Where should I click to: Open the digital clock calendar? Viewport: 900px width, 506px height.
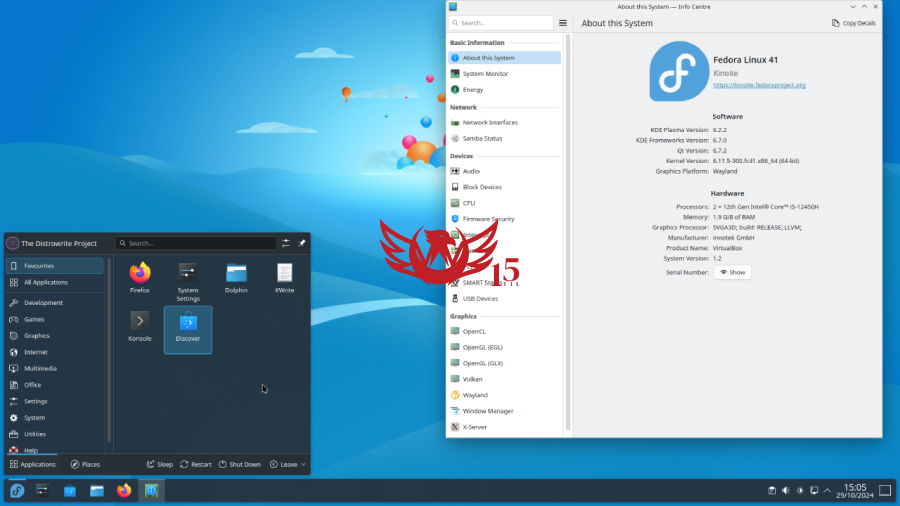[x=855, y=491]
